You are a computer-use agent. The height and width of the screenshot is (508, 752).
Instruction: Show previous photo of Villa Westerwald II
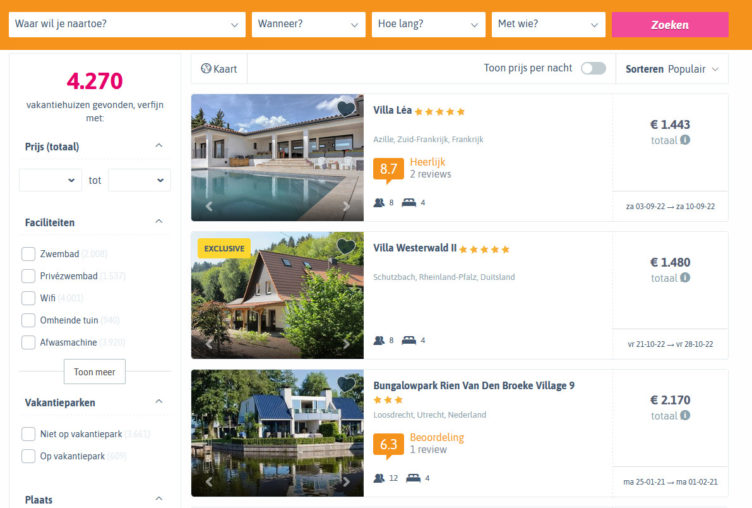(x=209, y=344)
